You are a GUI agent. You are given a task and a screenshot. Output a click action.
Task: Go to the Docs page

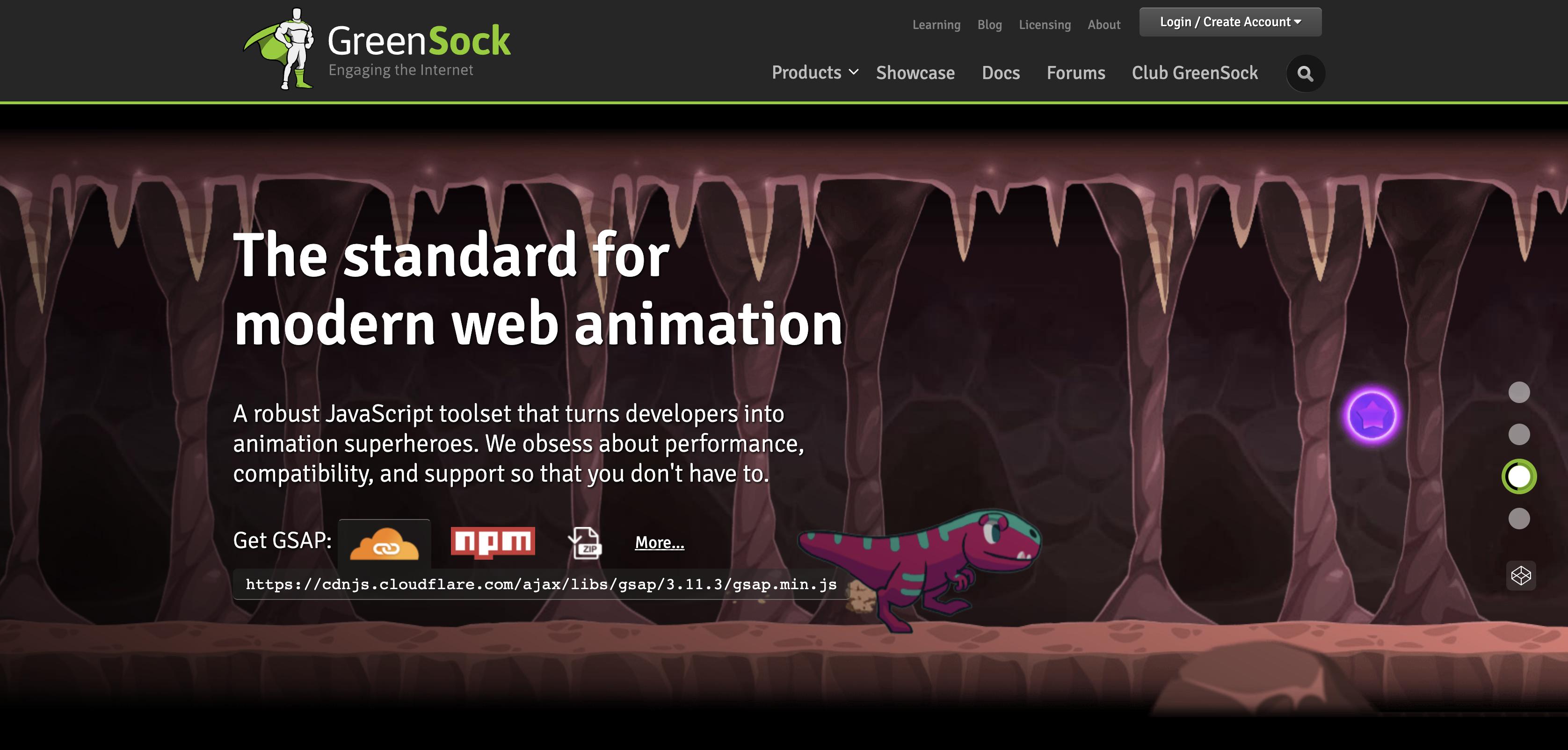[1001, 73]
